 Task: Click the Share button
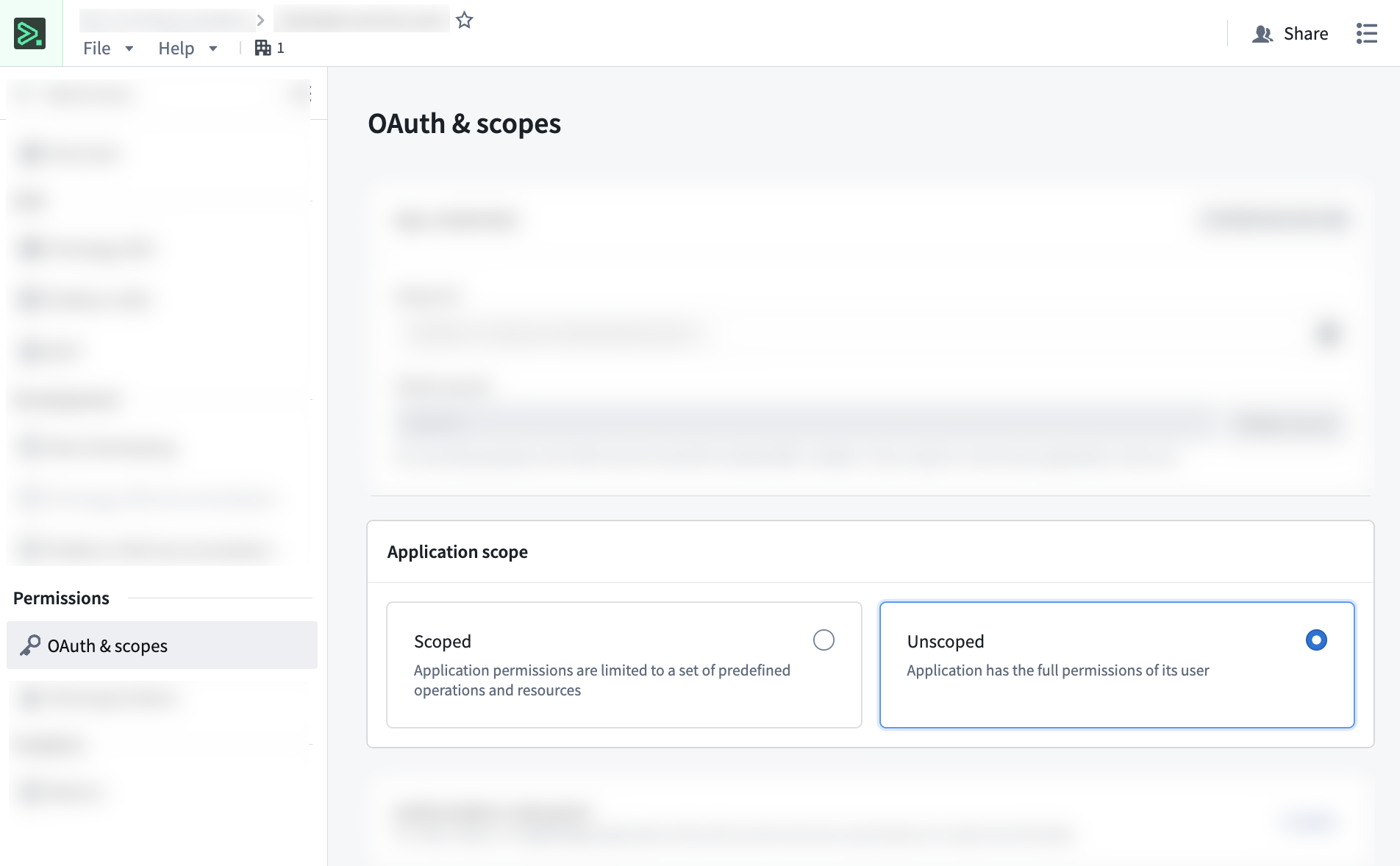click(x=1304, y=33)
